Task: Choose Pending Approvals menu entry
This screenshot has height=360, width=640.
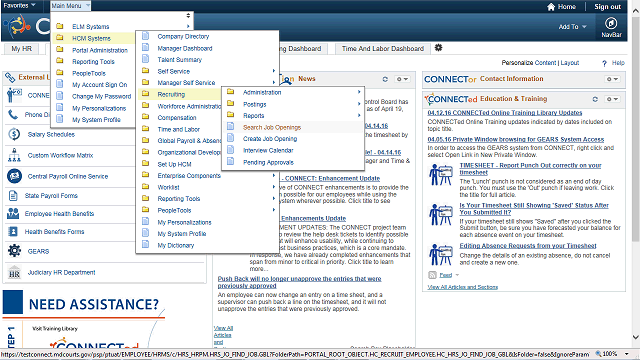Action: point(268,162)
